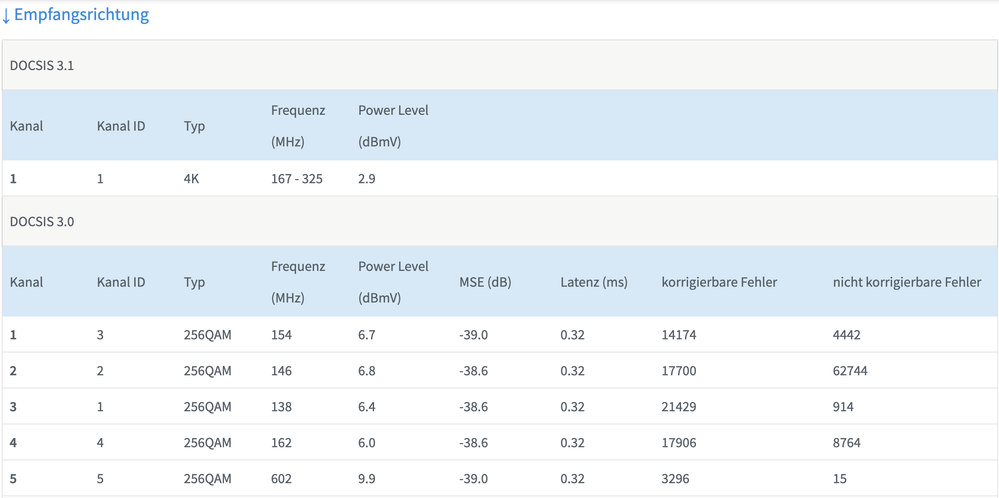Select the 62744 uncorrectable errors value
Image resolution: width=999 pixels, height=498 pixels.
click(850, 371)
